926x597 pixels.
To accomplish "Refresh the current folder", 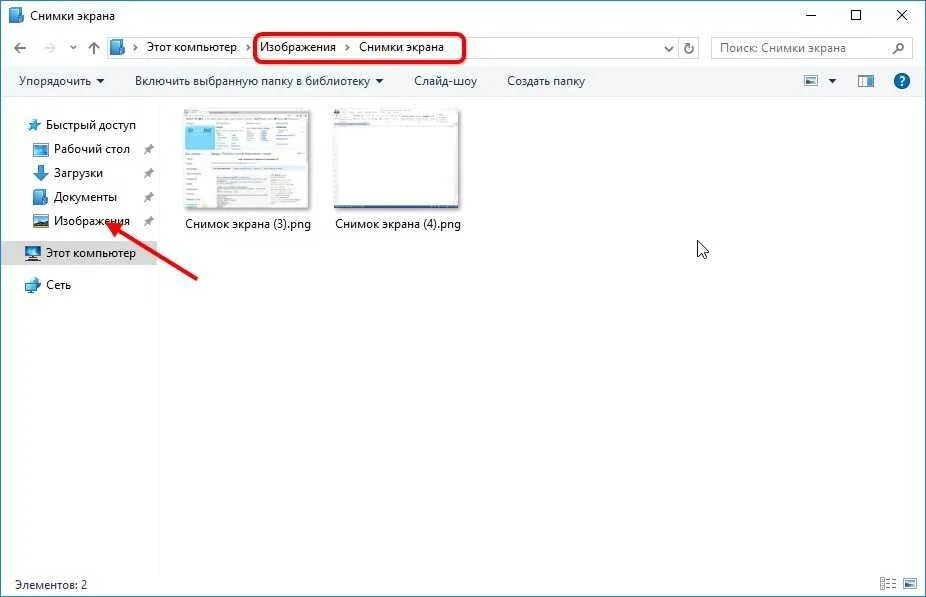I will coord(689,48).
